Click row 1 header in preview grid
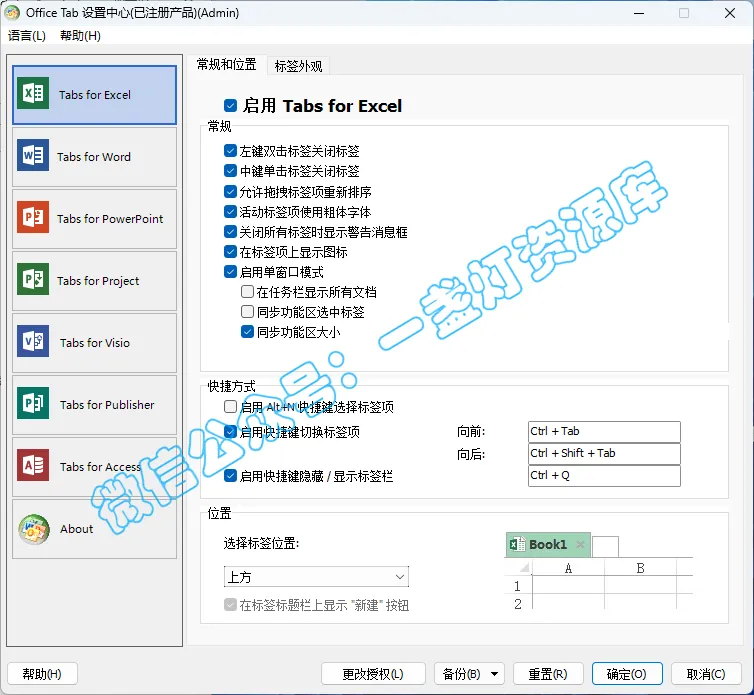The width and height of the screenshot is (754, 695). click(x=518, y=586)
